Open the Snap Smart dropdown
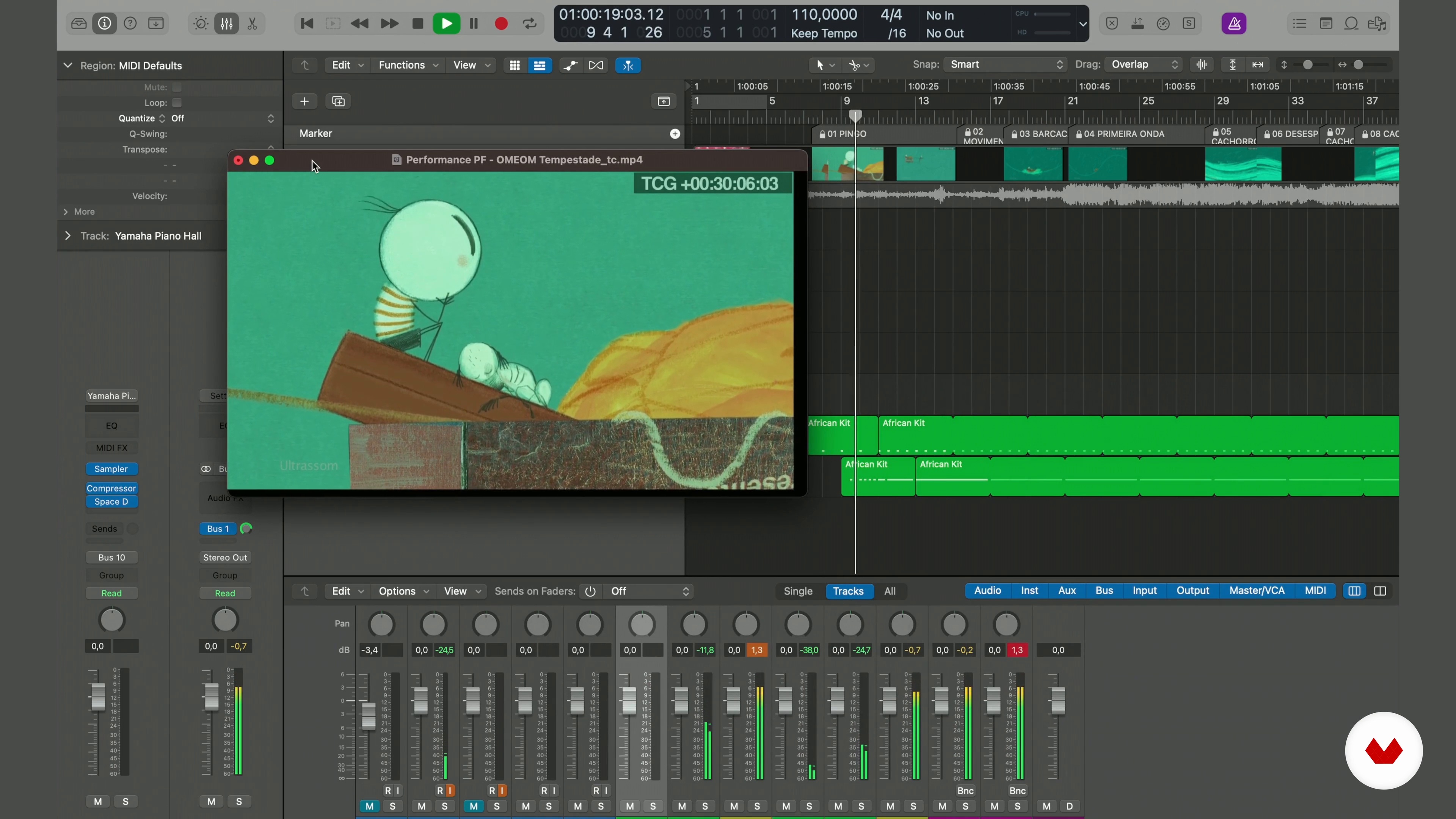Image resolution: width=1456 pixels, height=819 pixels. coord(1006,64)
